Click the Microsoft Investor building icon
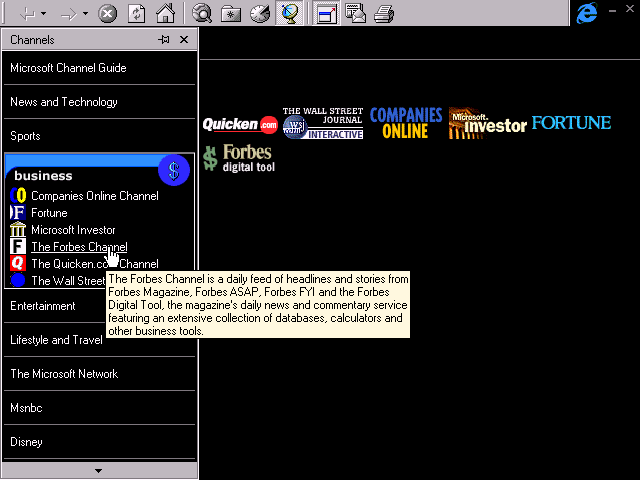 click(18, 229)
